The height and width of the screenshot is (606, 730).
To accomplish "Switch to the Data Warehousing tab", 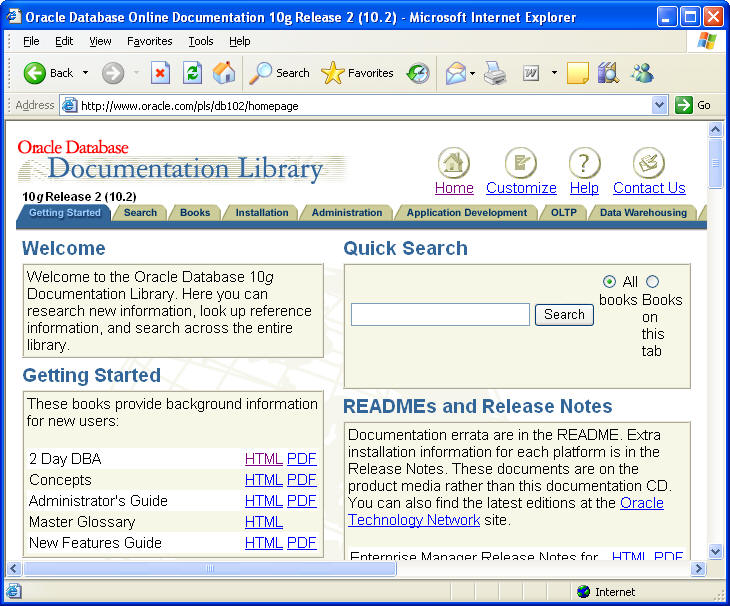I will [643, 213].
